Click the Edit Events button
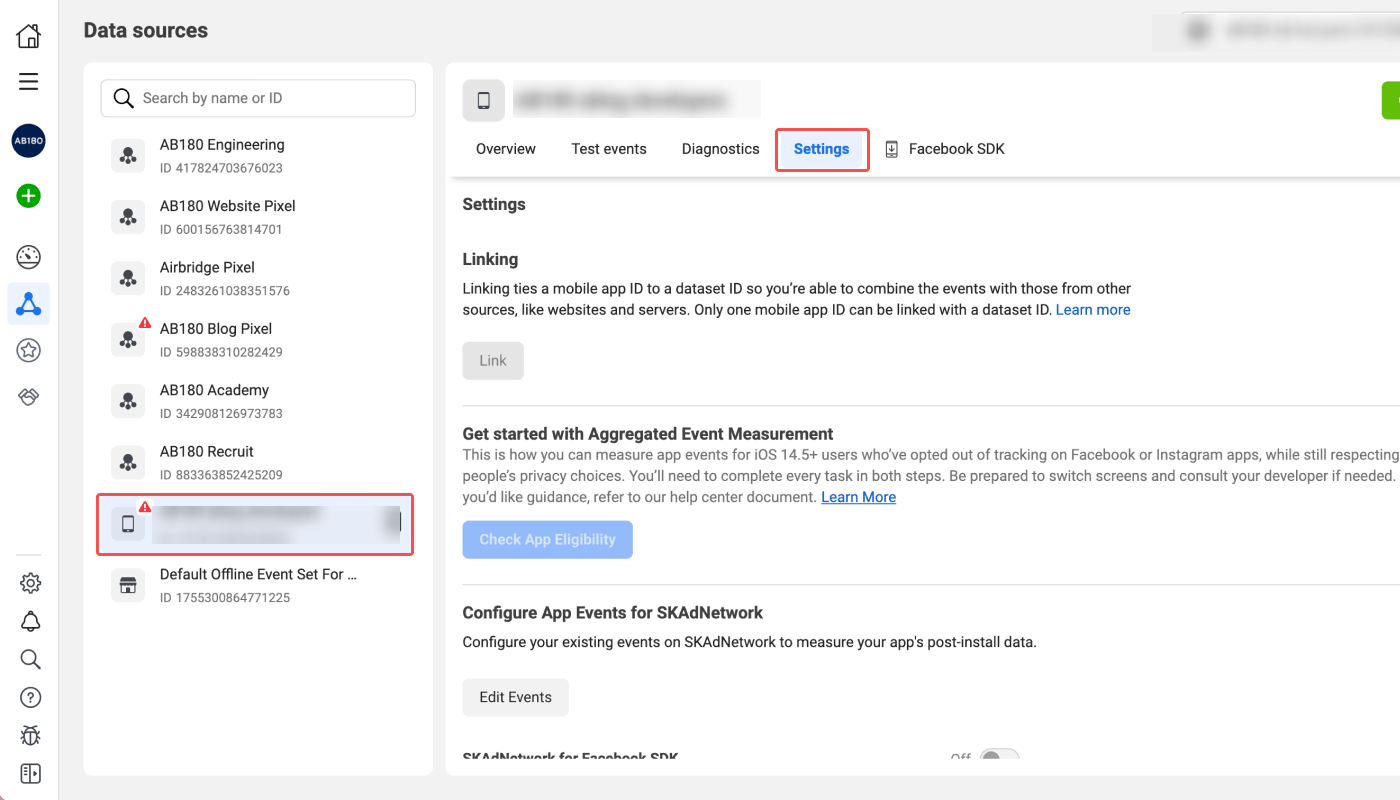The image size is (1400, 800). (x=516, y=698)
